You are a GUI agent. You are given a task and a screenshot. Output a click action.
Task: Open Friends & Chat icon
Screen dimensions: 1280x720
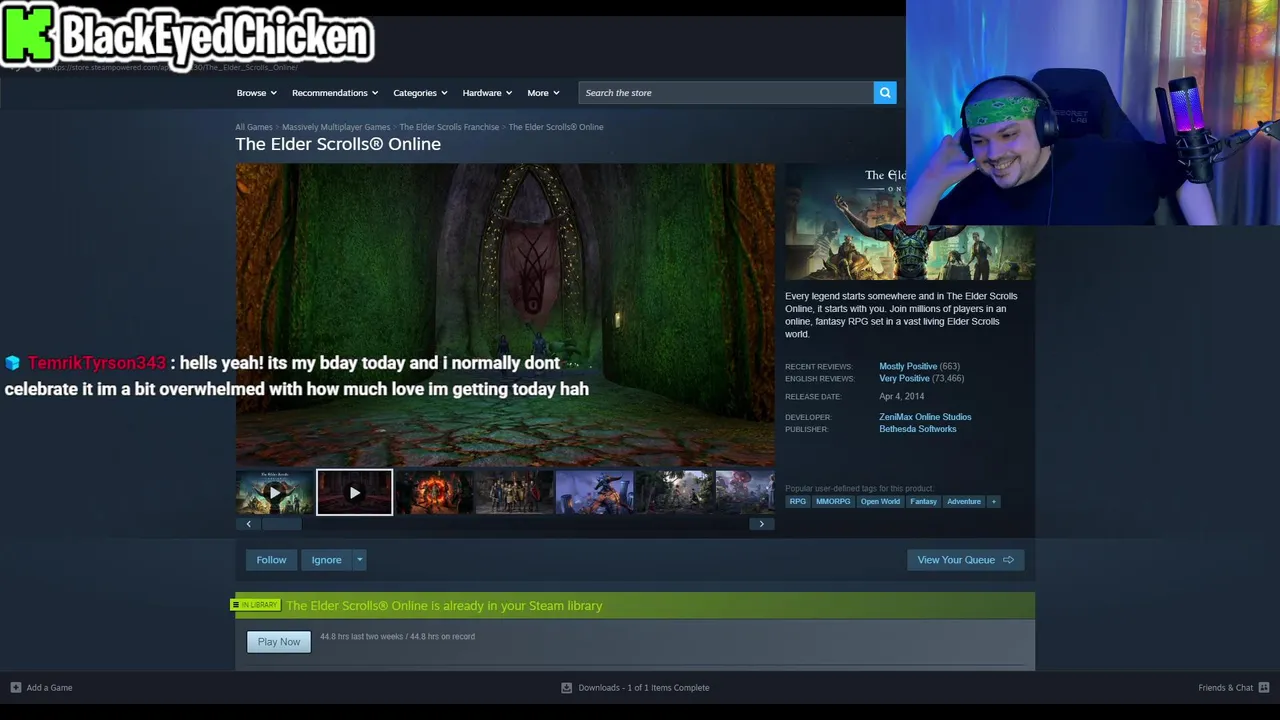(x=1264, y=687)
